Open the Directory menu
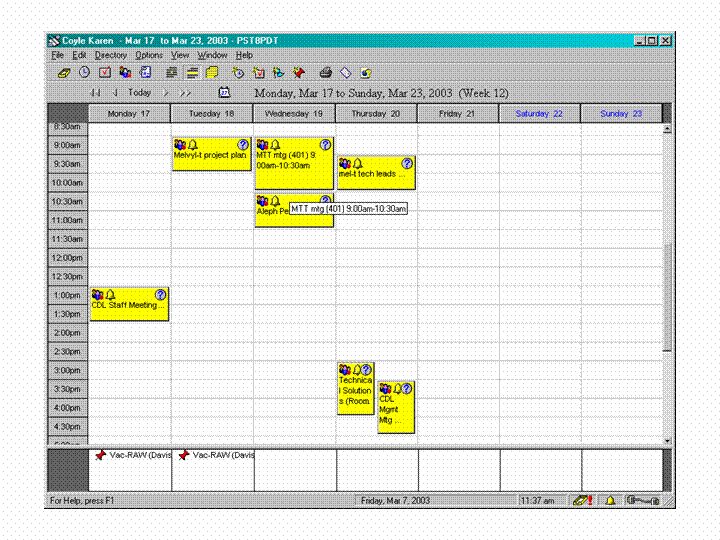This screenshot has height=540, width=720. [111, 55]
